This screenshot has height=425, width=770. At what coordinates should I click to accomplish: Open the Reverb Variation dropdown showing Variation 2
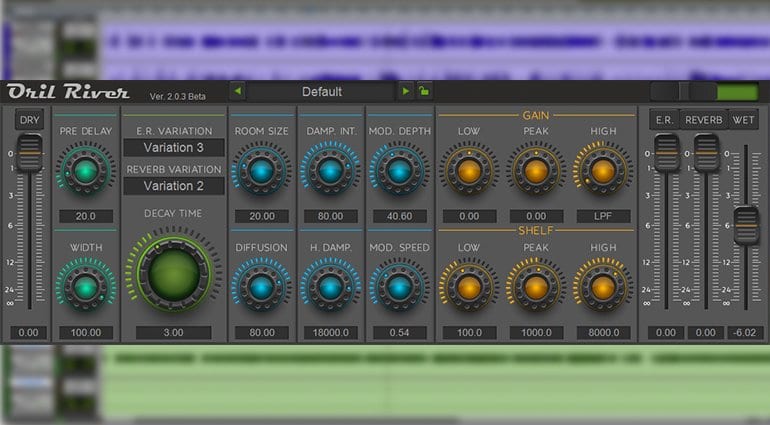pos(174,186)
